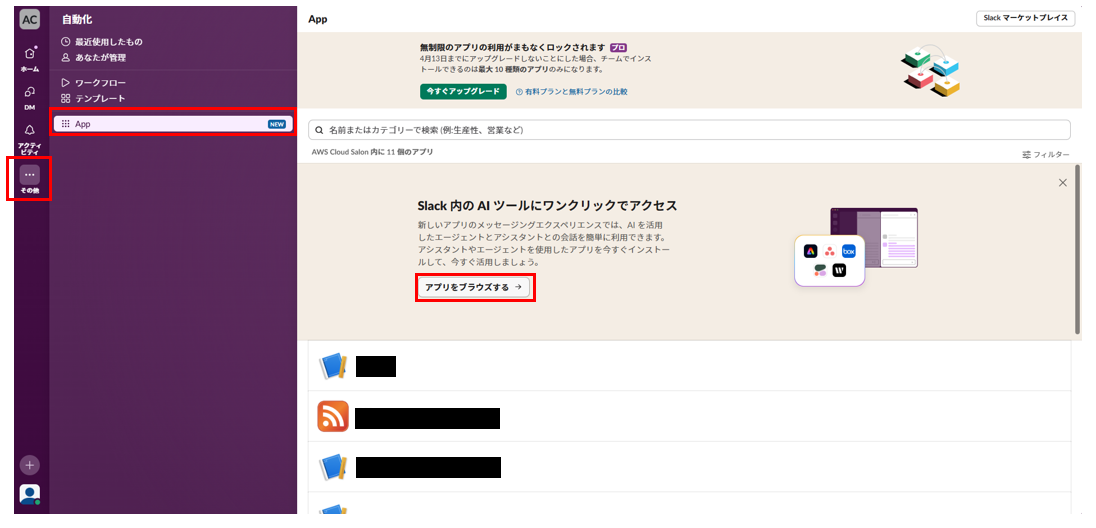Screen dimensions: 1096x528
Task: Open the フィルター filter control
Action: [x=1046, y=155]
